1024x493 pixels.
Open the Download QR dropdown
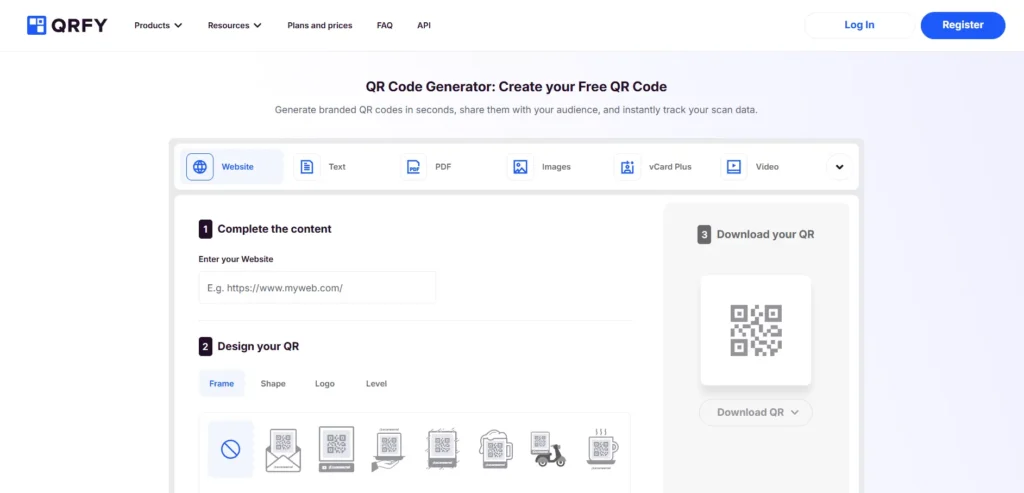756,413
